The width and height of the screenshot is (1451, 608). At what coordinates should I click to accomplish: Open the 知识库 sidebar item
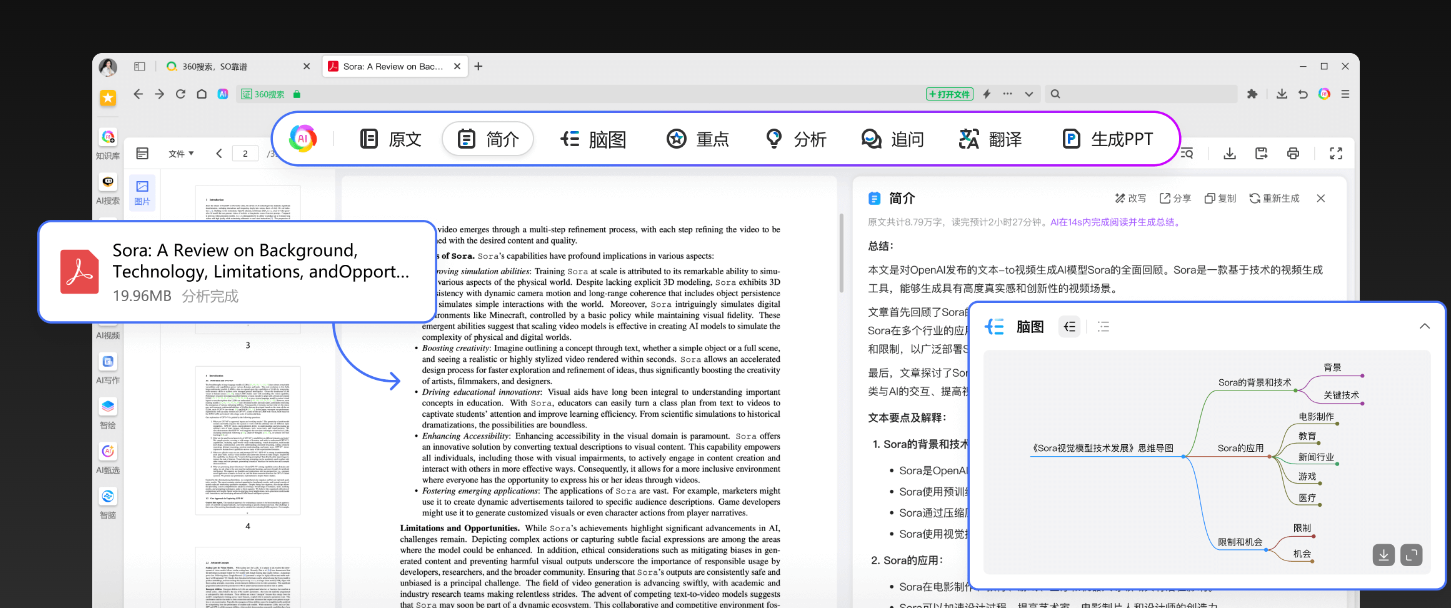[108, 144]
